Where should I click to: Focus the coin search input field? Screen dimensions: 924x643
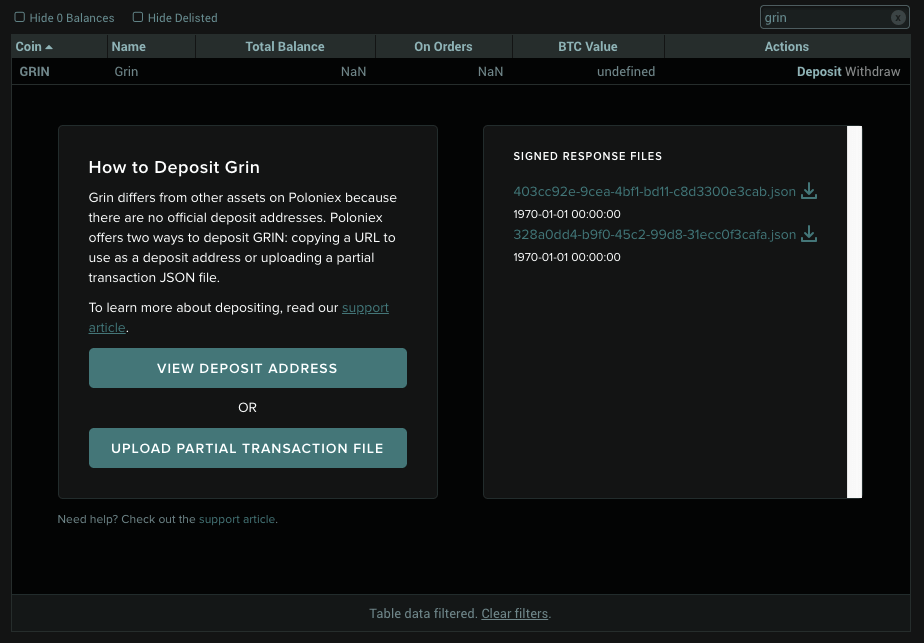[x=824, y=17]
